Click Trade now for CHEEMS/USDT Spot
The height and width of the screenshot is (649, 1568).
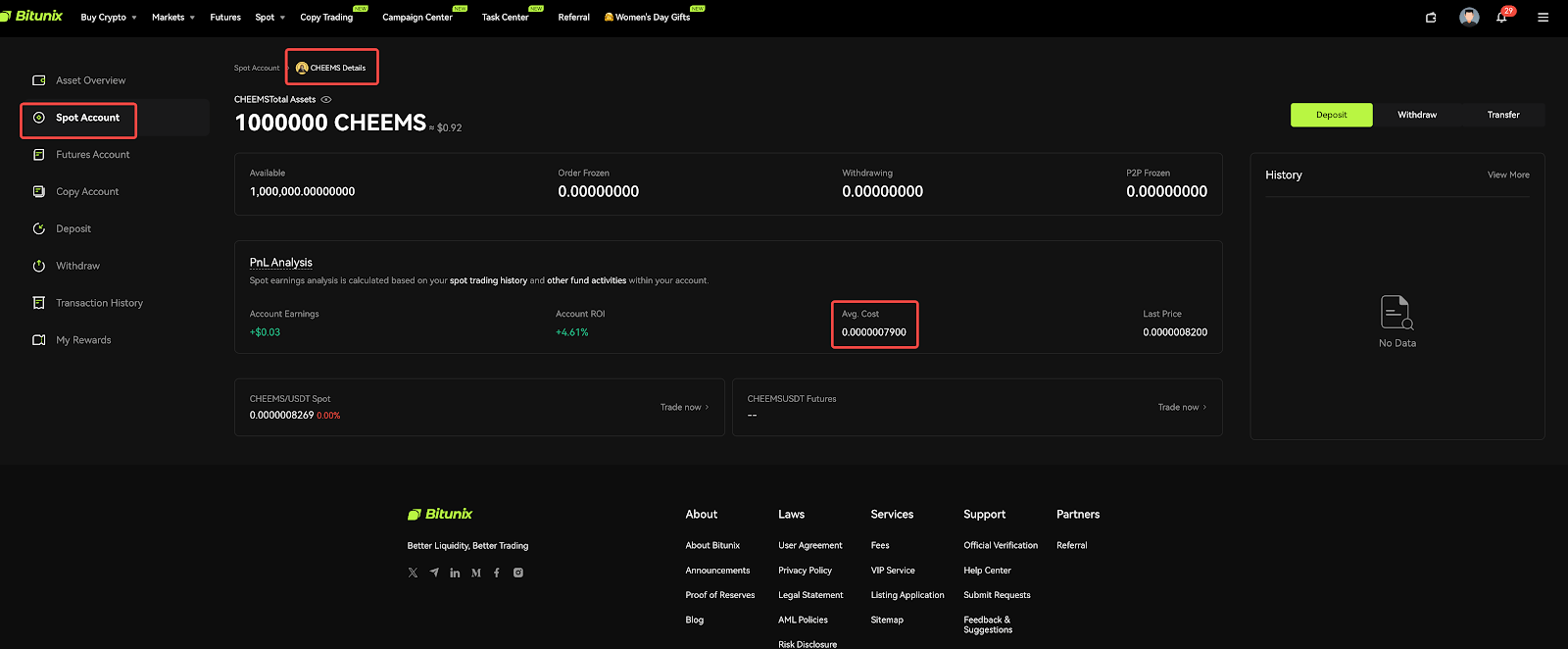click(684, 407)
